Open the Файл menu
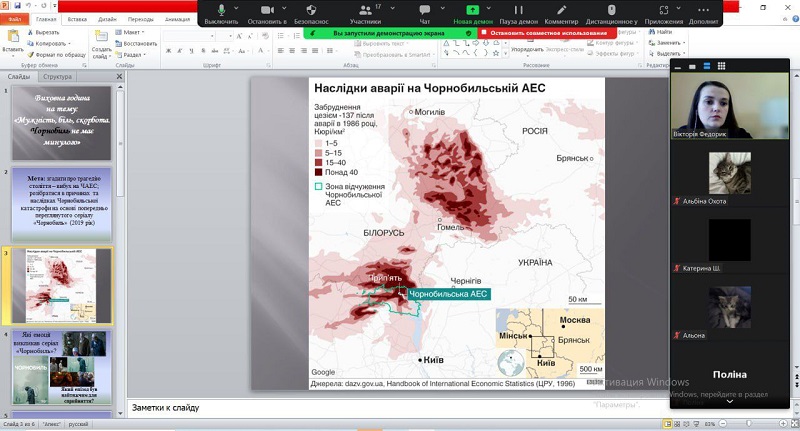Viewport: 800px width, 431px height. [x=15, y=18]
